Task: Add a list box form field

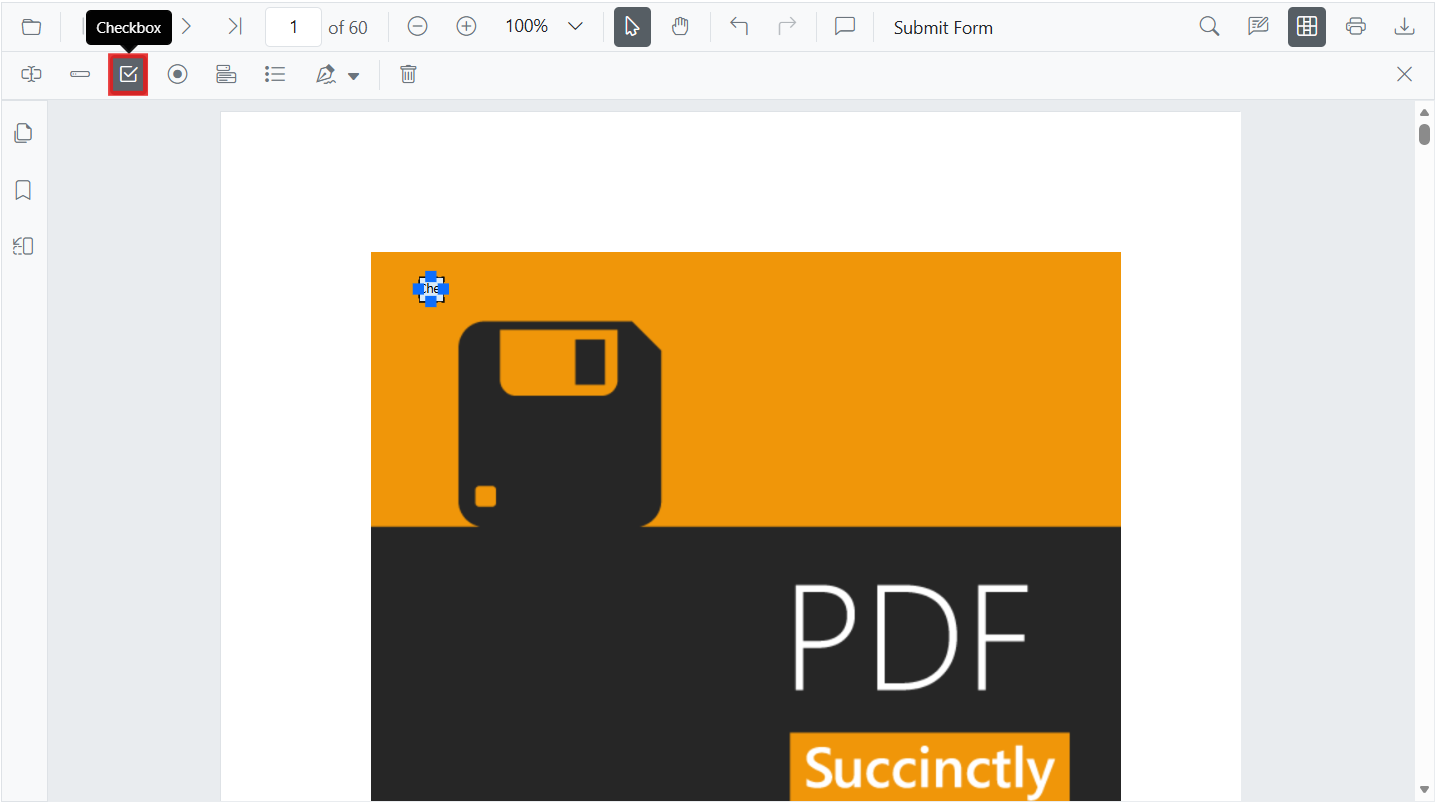Action: click(x=275, y=75)
